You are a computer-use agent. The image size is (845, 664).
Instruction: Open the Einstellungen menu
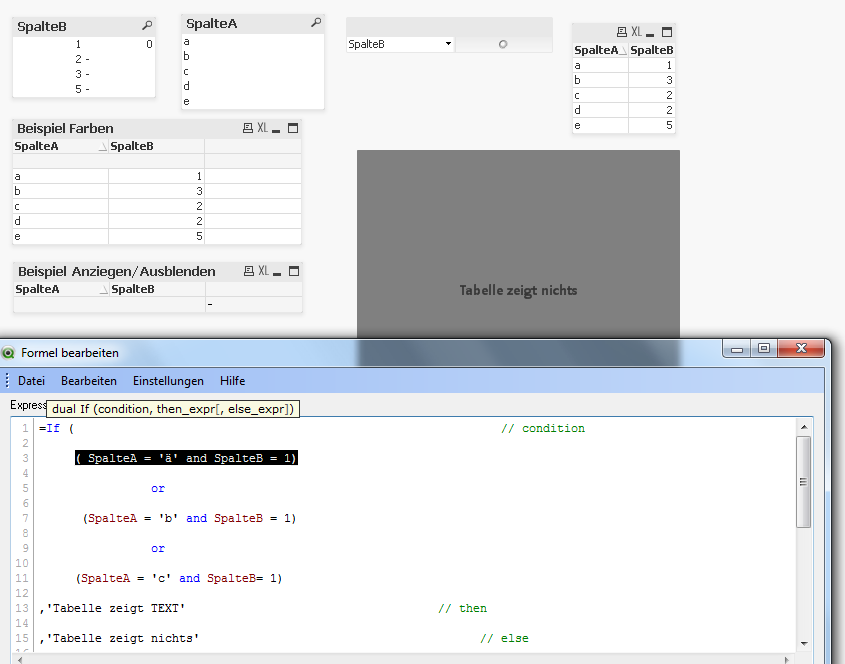coord(168,381)
